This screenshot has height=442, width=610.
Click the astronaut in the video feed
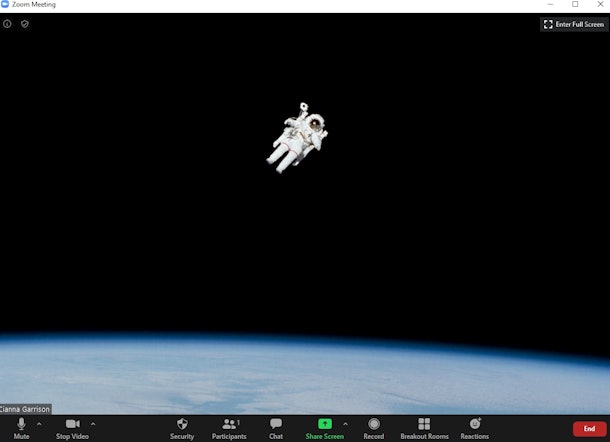(x=298, y=136)
